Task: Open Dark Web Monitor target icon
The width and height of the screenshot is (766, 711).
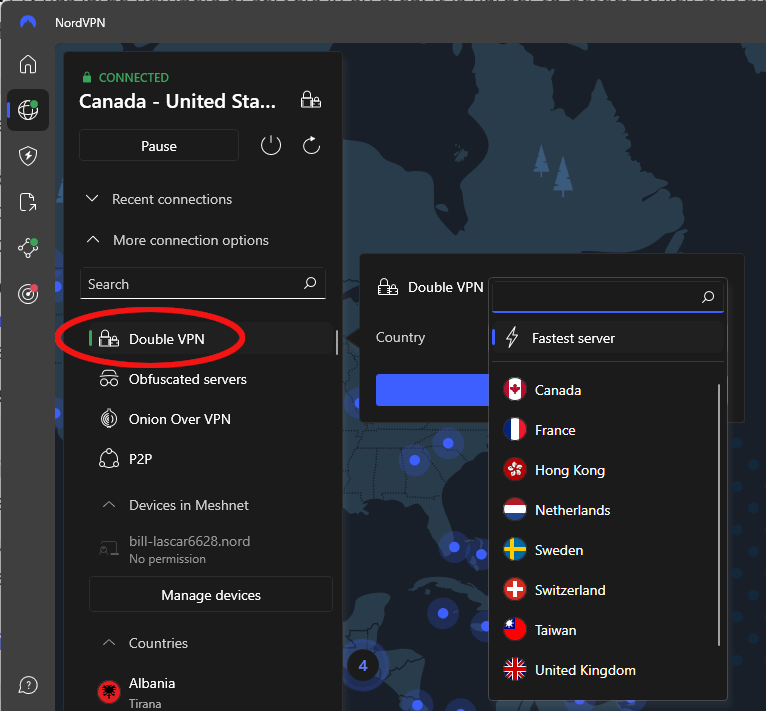Action: tap(28, 294)
